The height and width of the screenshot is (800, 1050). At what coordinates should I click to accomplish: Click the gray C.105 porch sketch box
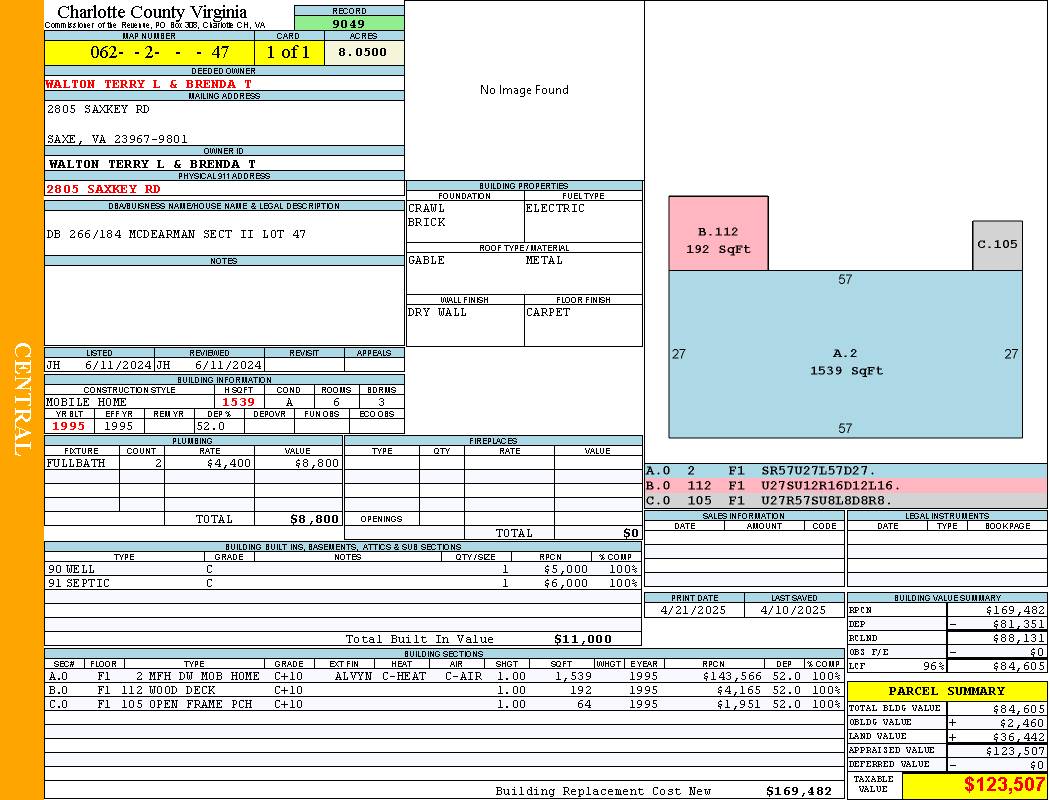[997, 245]
